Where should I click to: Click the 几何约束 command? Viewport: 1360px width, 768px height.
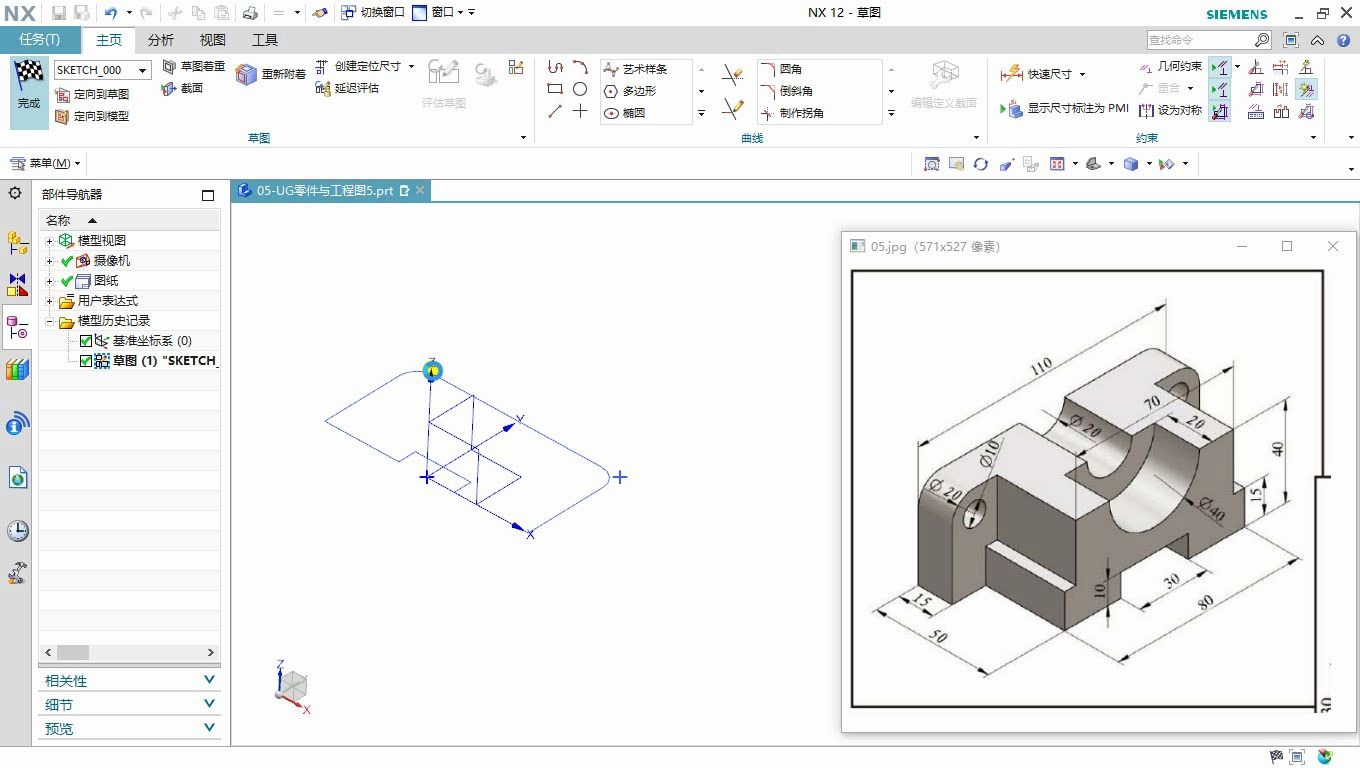1170,66
